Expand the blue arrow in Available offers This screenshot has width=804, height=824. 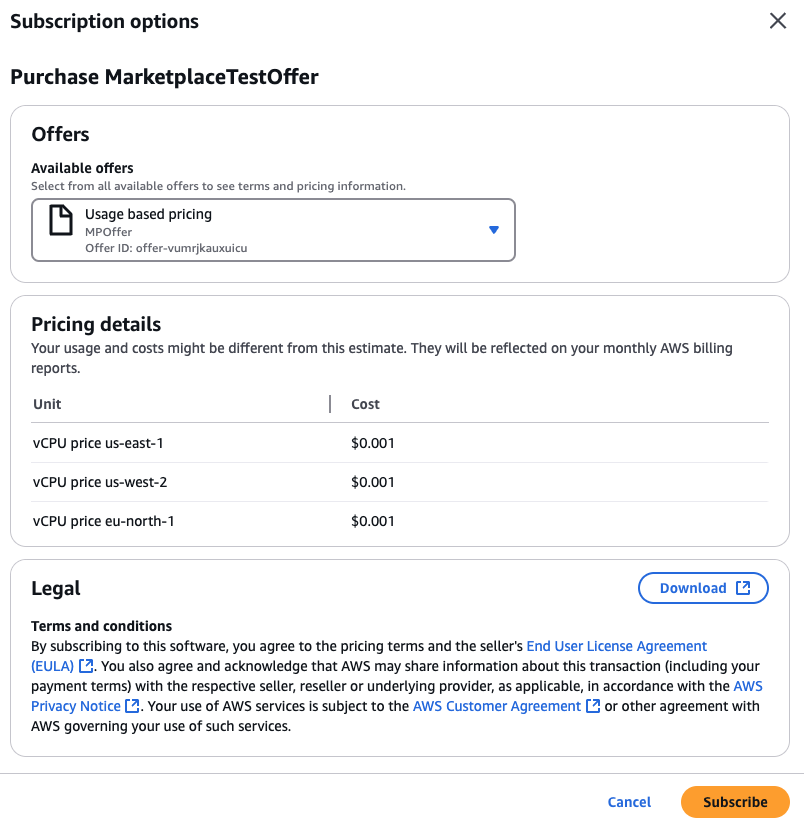tap(493, 230)
